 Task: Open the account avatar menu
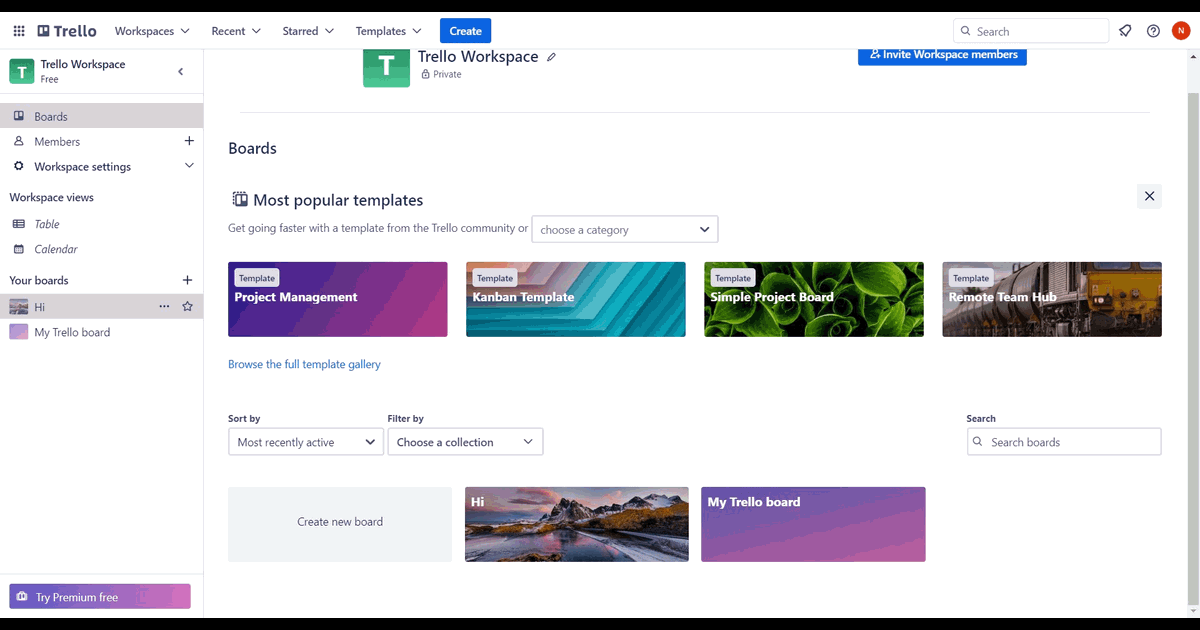tap(1180, 31)
